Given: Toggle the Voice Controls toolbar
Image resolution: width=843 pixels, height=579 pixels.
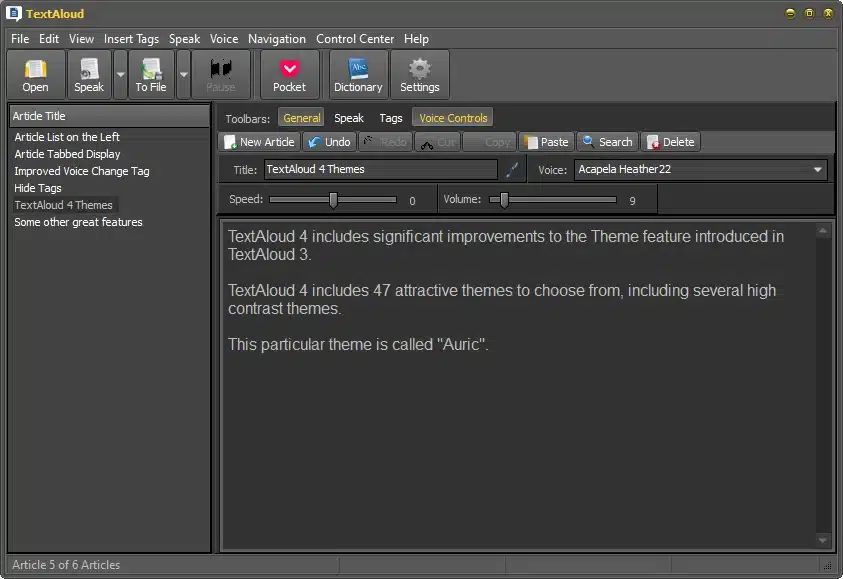Looking at the screenshot, I should coord(453,118).
